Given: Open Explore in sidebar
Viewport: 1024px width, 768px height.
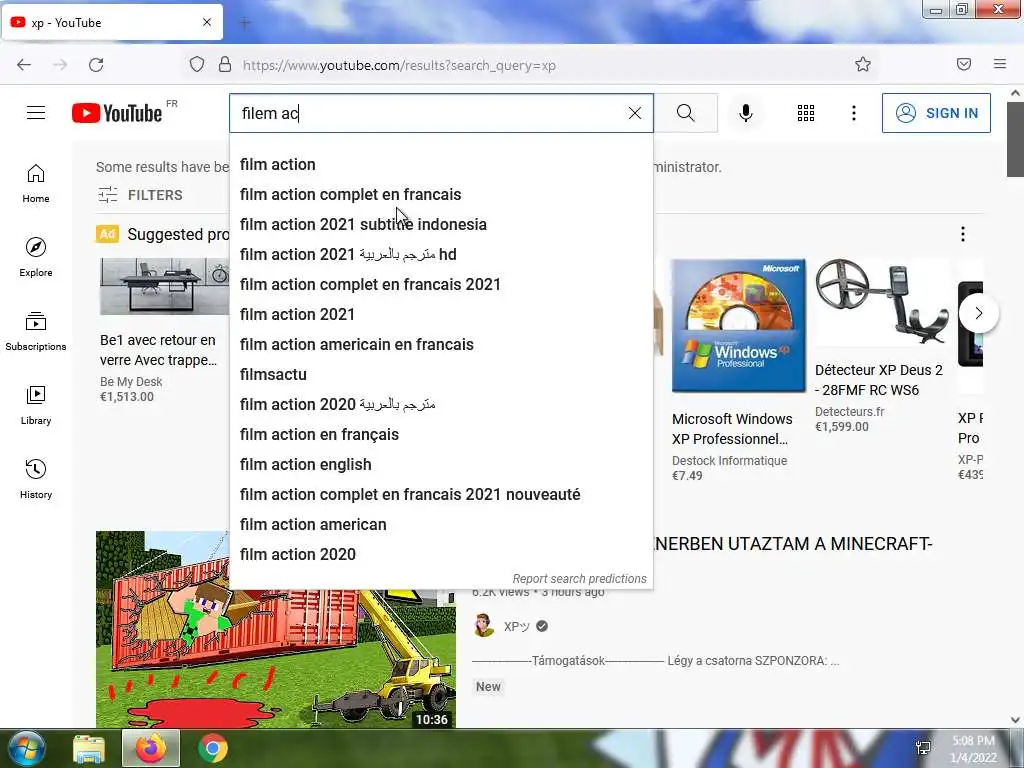Looking at the screenshot, I should pos(36,257).
